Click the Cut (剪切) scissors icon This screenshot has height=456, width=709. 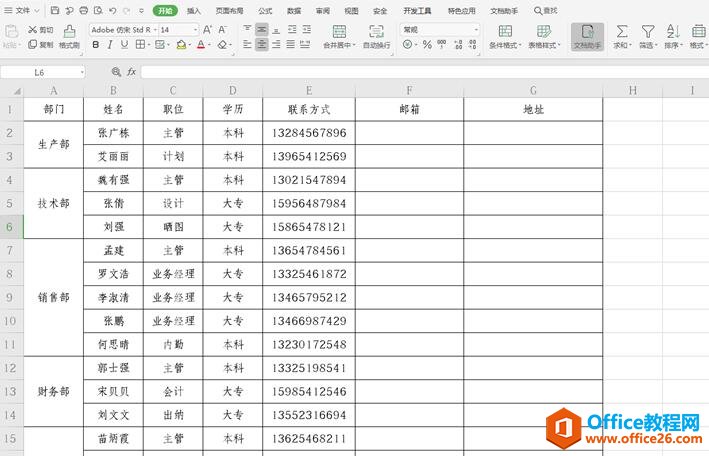click(x=40, y=30)
